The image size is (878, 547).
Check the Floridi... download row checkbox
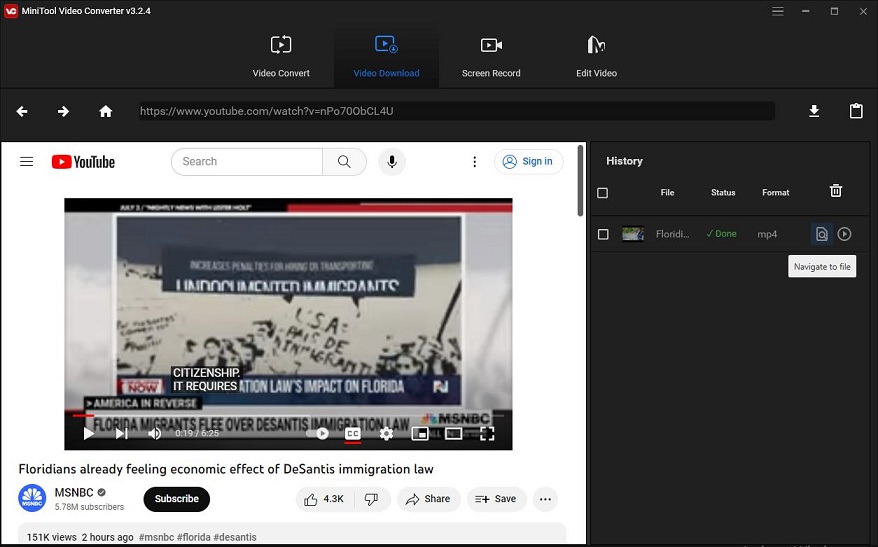tap(603, 234)
